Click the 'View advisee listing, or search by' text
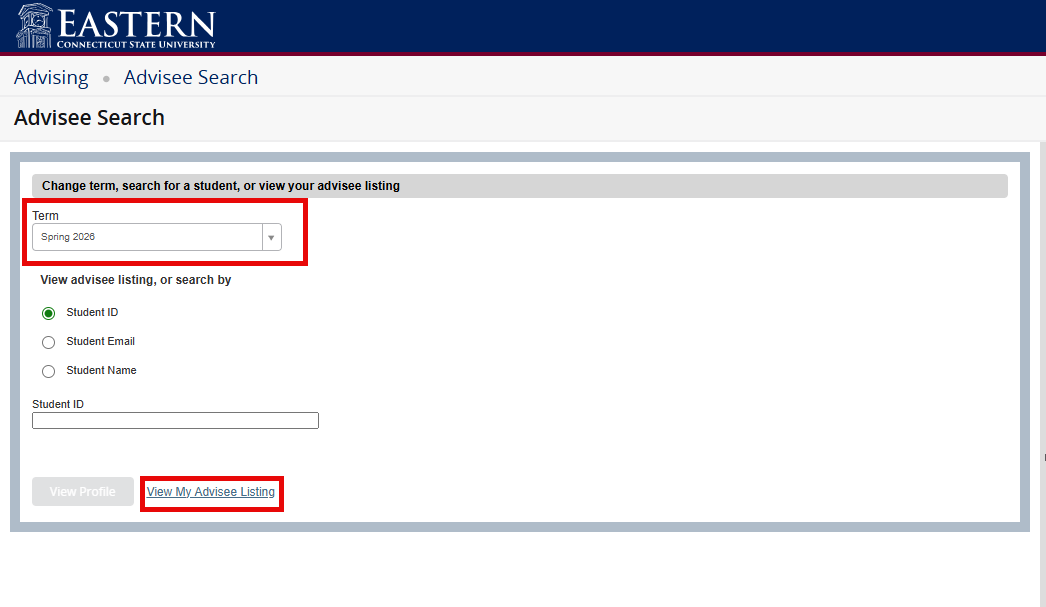This screenshot has width=1046, height=607. click(135, 280)
